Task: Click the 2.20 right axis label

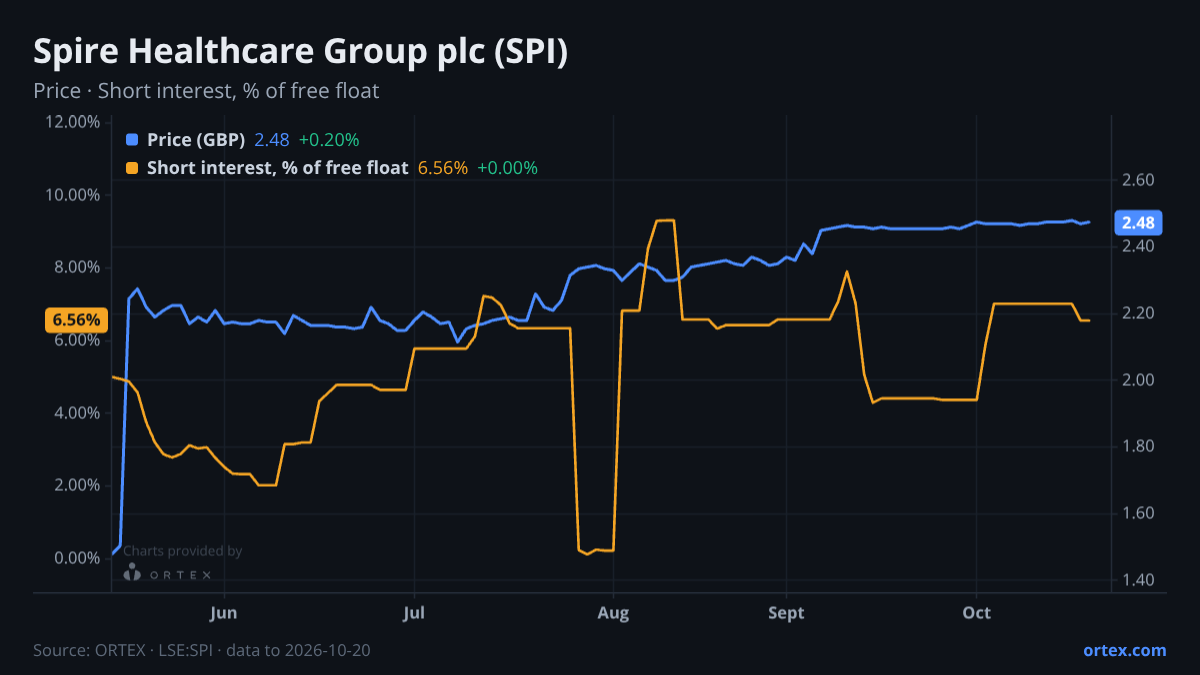Action: (x=1140, y=313)
